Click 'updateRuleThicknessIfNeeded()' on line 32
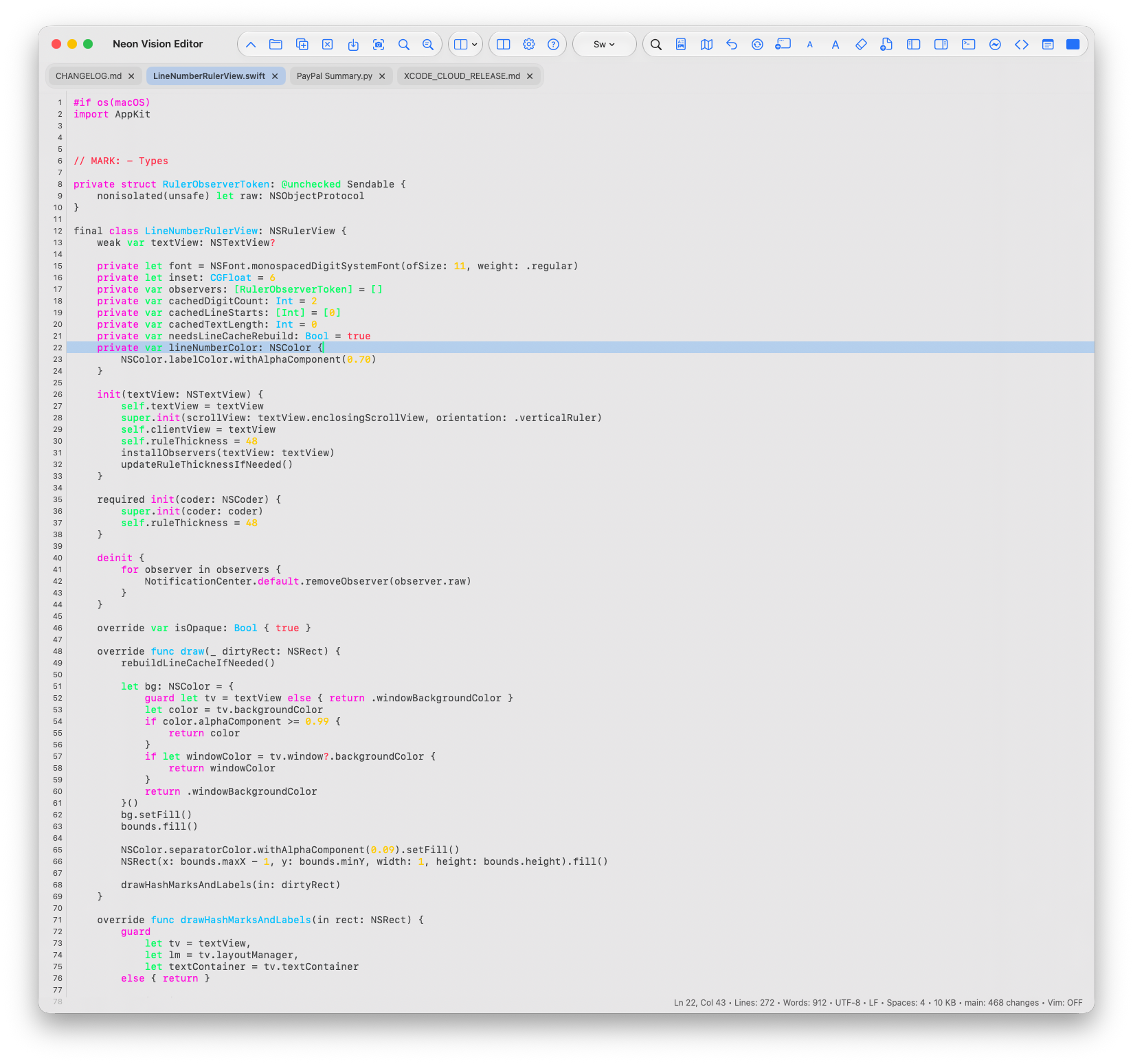 tap(207, 464)
